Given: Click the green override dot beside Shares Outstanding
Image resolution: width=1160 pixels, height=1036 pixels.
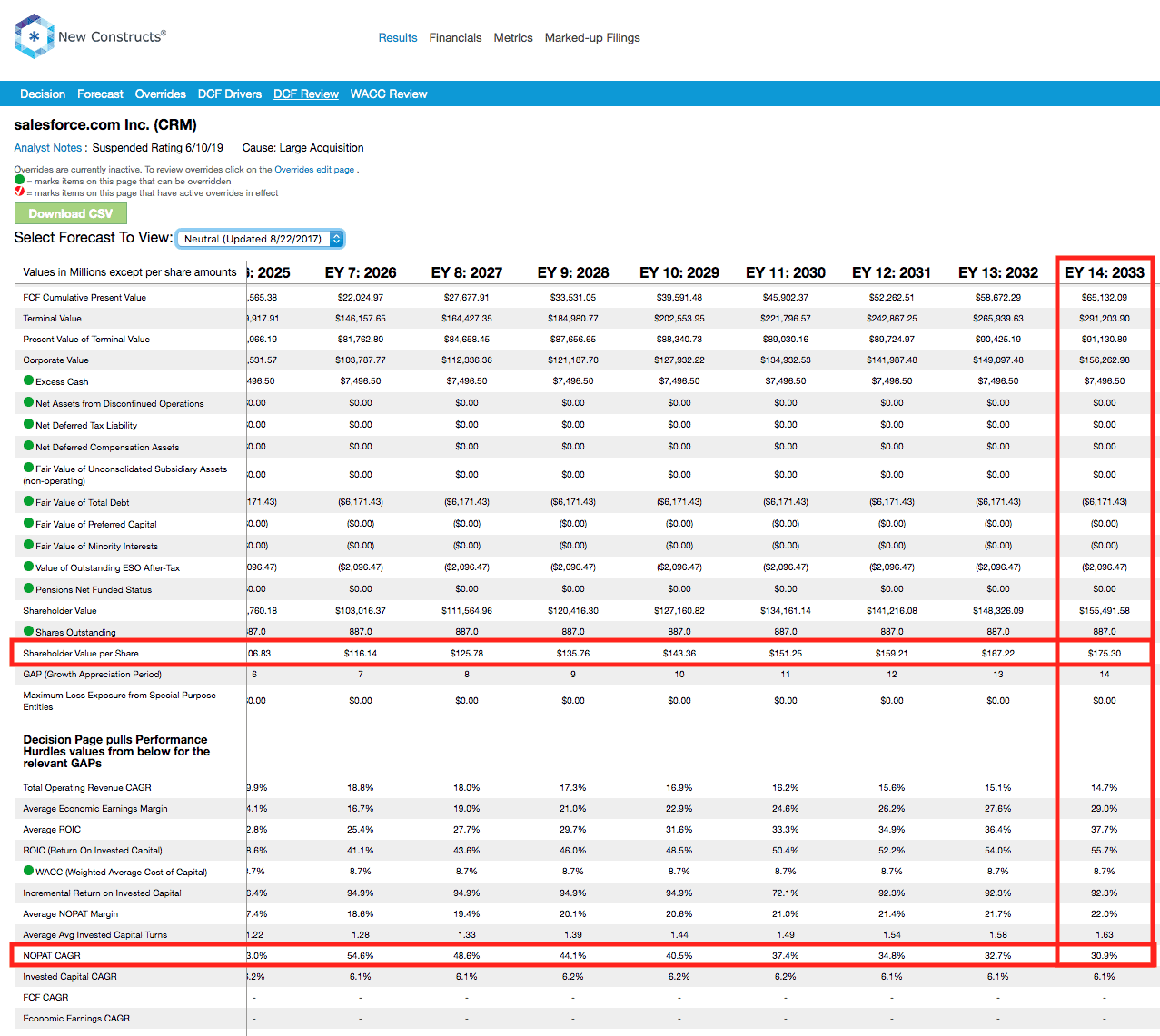Looking at the screenshot, I should pos(29,631).
